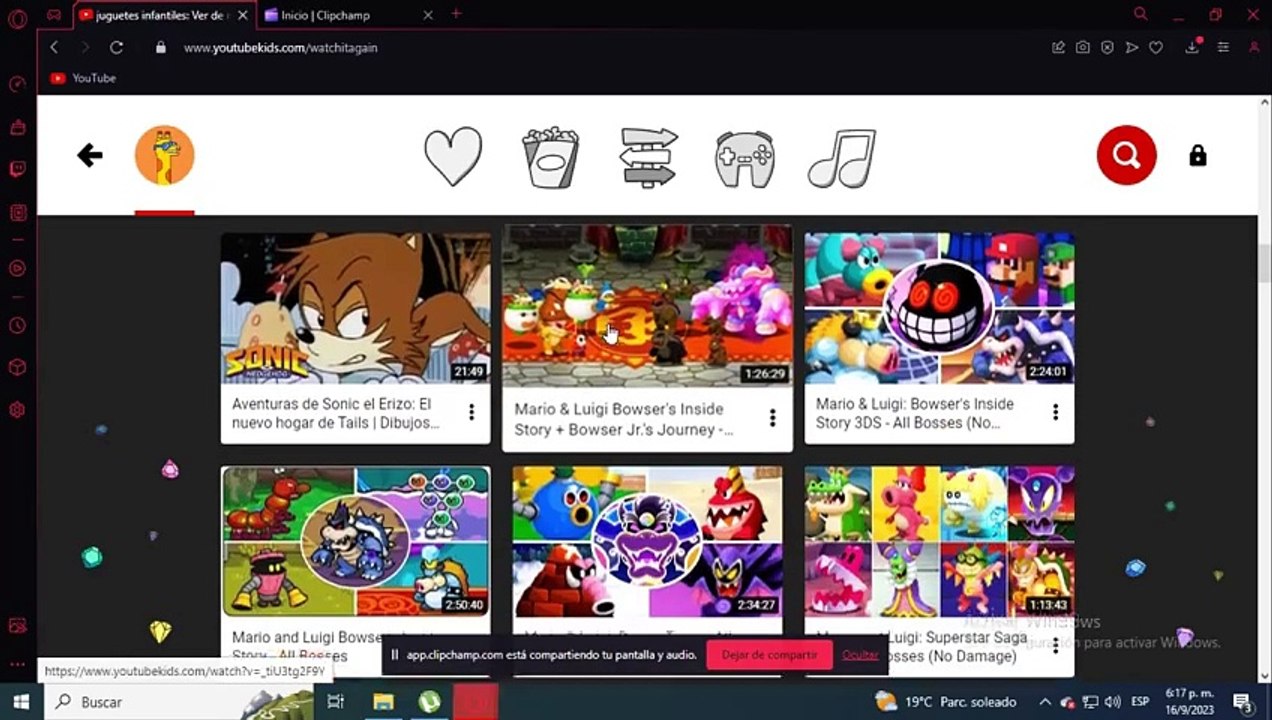Bookmark page with heart toolbar icon
The height and width of the screenshot is (720, 1272).
point(1156,47)
